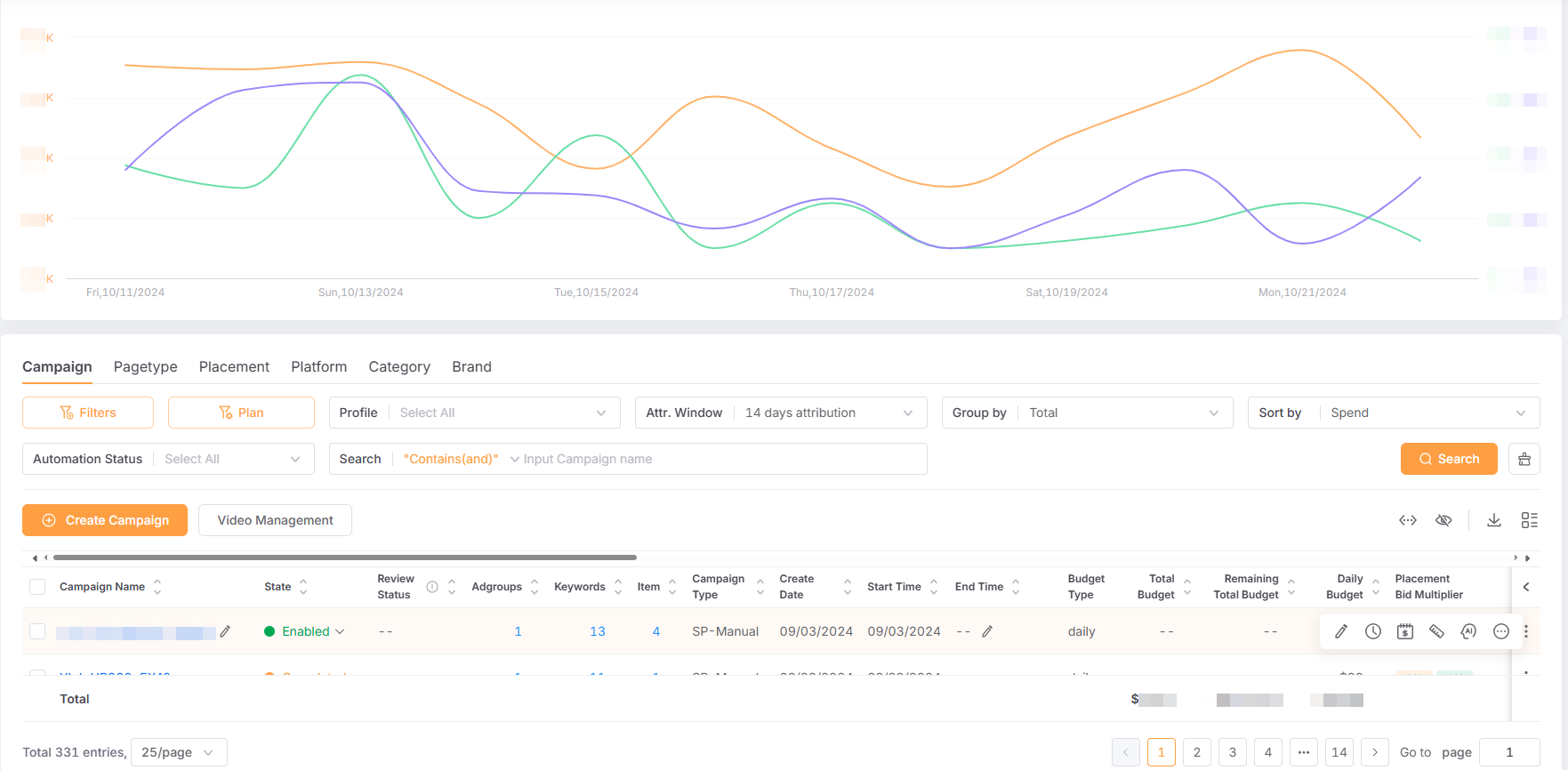The width and height of the screenshot is (1568, 770).
Task: Open the budget calendar icon in row actions
Action: (1405, 631)
